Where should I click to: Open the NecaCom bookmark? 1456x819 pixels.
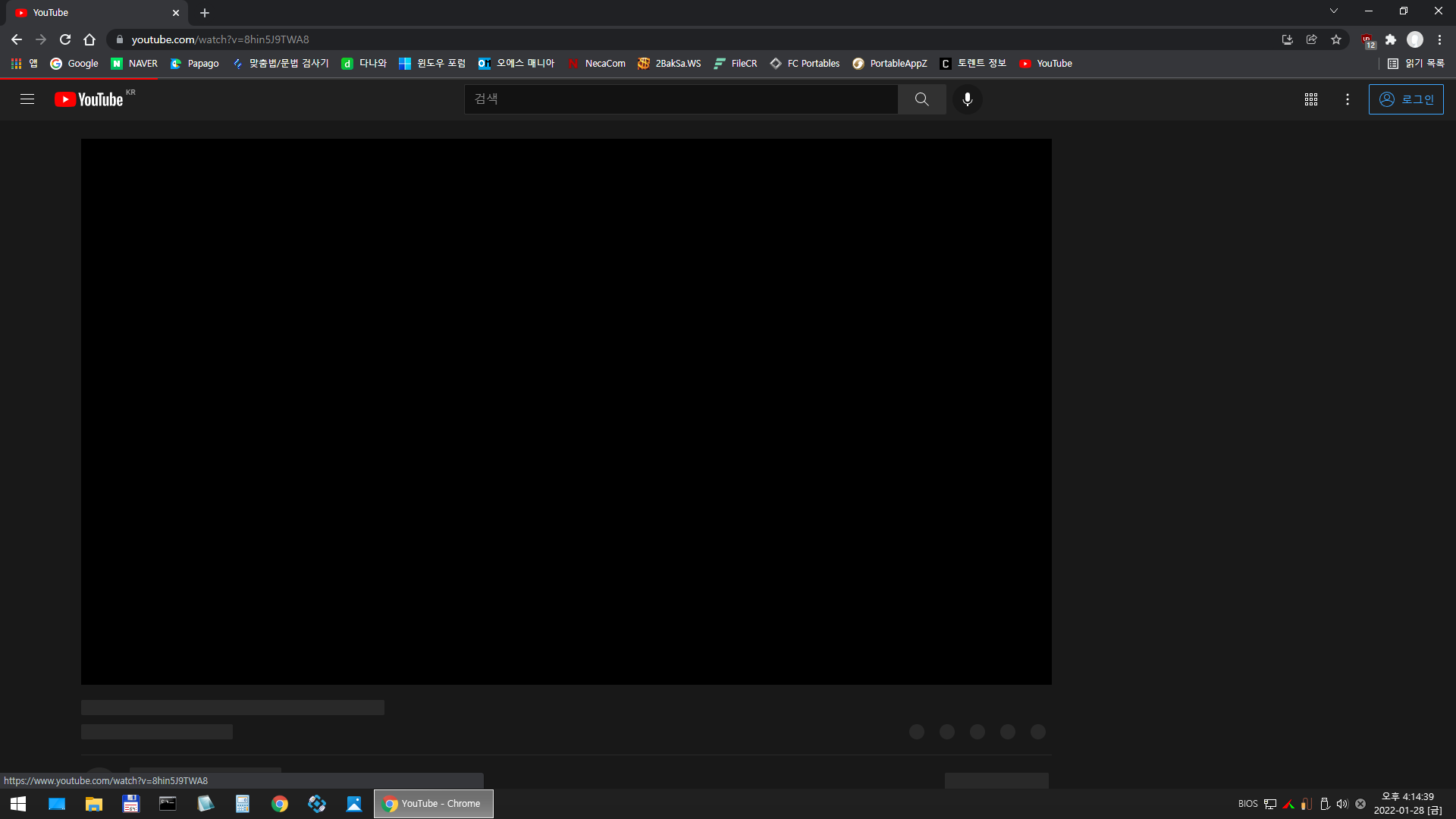pos(597,64)
